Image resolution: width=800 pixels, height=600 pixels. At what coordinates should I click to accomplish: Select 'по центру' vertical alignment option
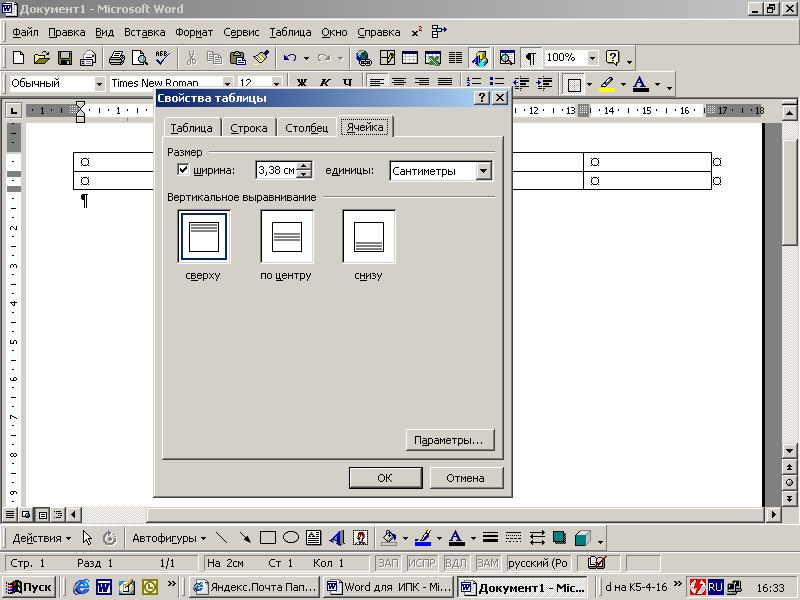click(287, 237)
